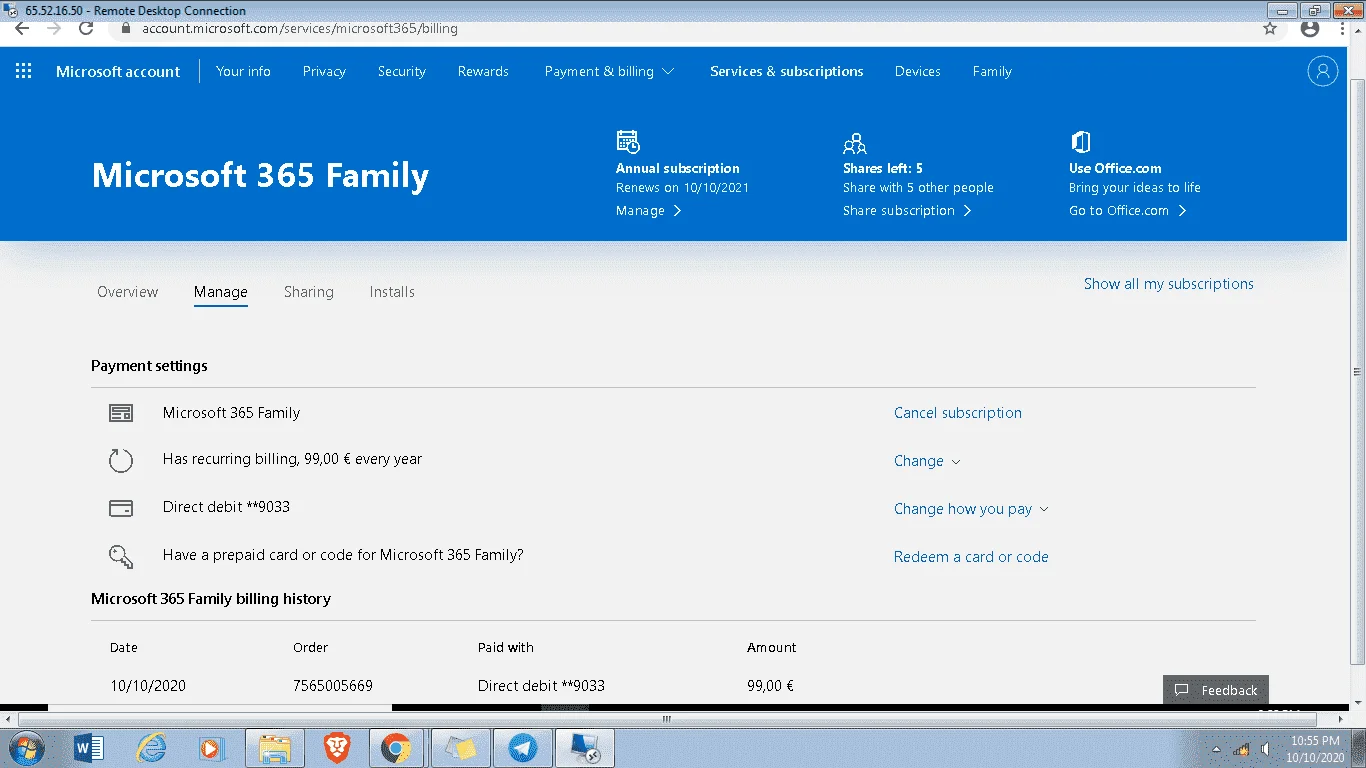Screen dimensions: 1366x768
Task: Open Chrome from the taskbar
Action: pos(396,747)
